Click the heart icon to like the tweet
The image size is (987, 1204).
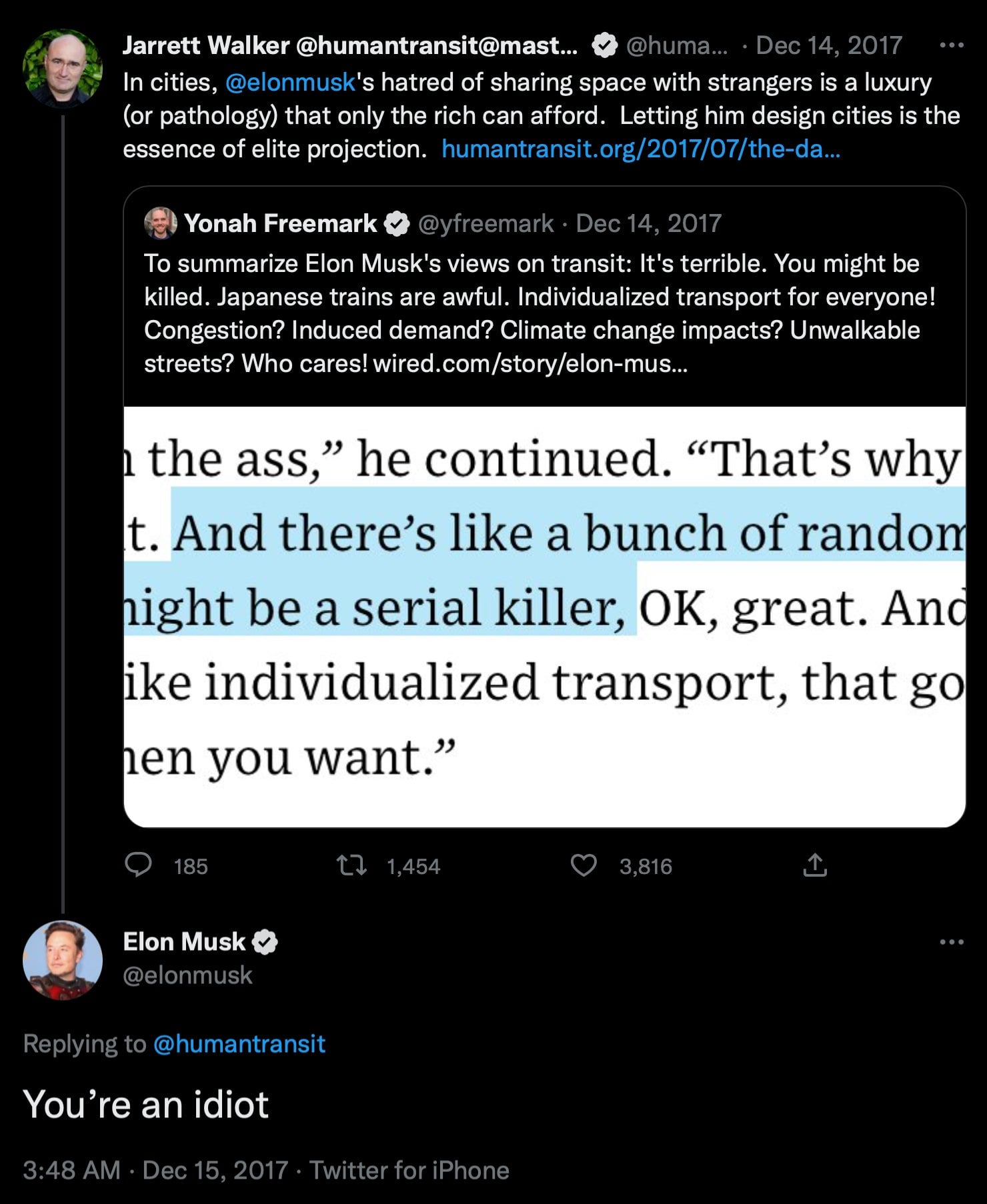(586, 867)
